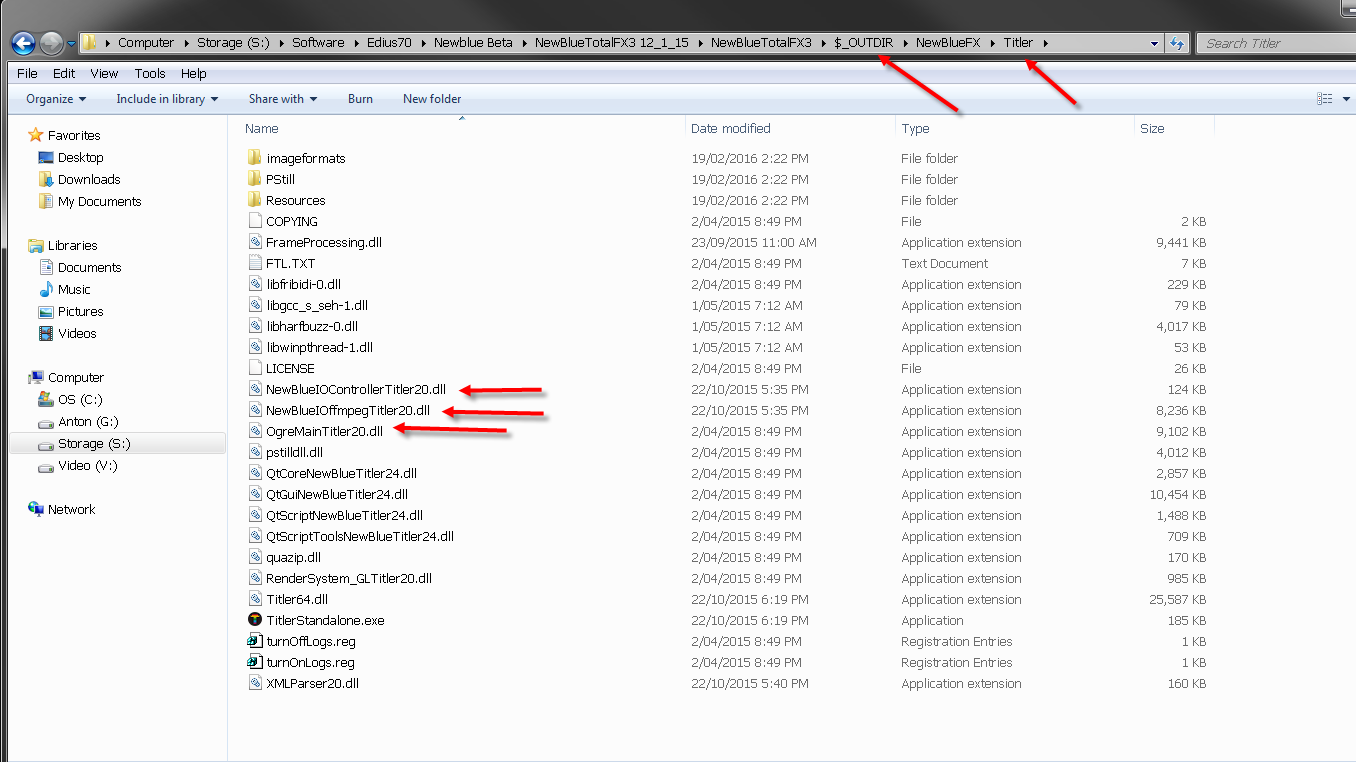The image size is (1356, 762).
Task: Sort files by Date modified column
Action: [x=731, y=128]
